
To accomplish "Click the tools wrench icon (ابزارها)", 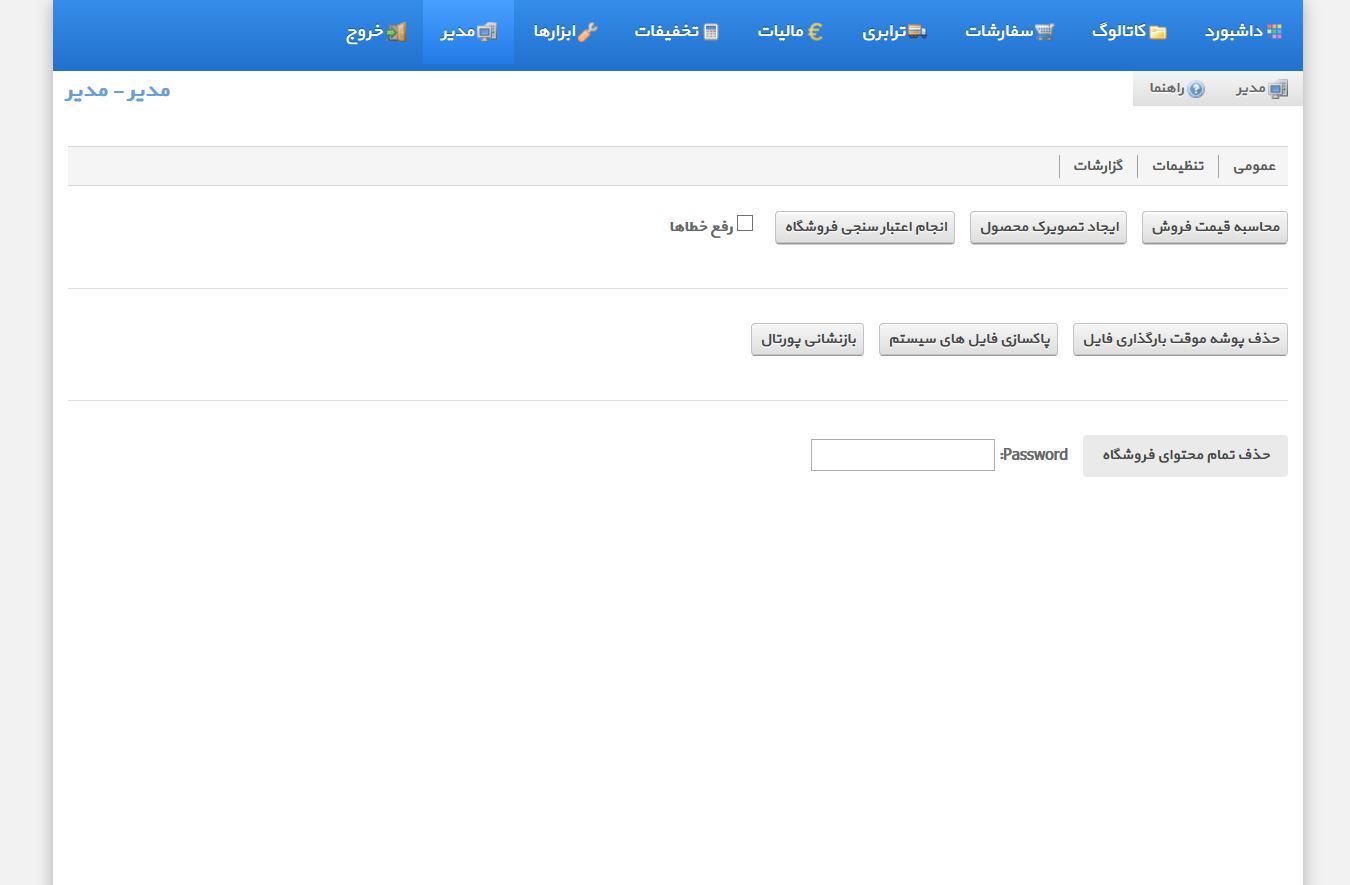I will [588, 32].
